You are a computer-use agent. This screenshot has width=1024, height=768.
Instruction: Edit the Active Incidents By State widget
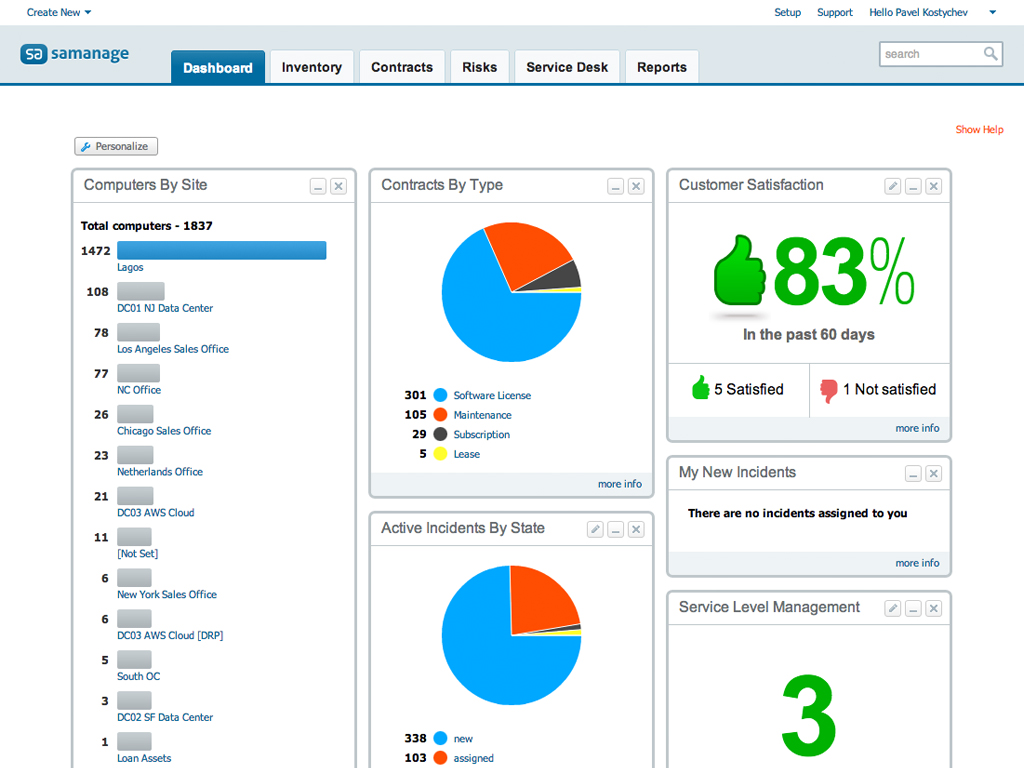coord(595,529)
